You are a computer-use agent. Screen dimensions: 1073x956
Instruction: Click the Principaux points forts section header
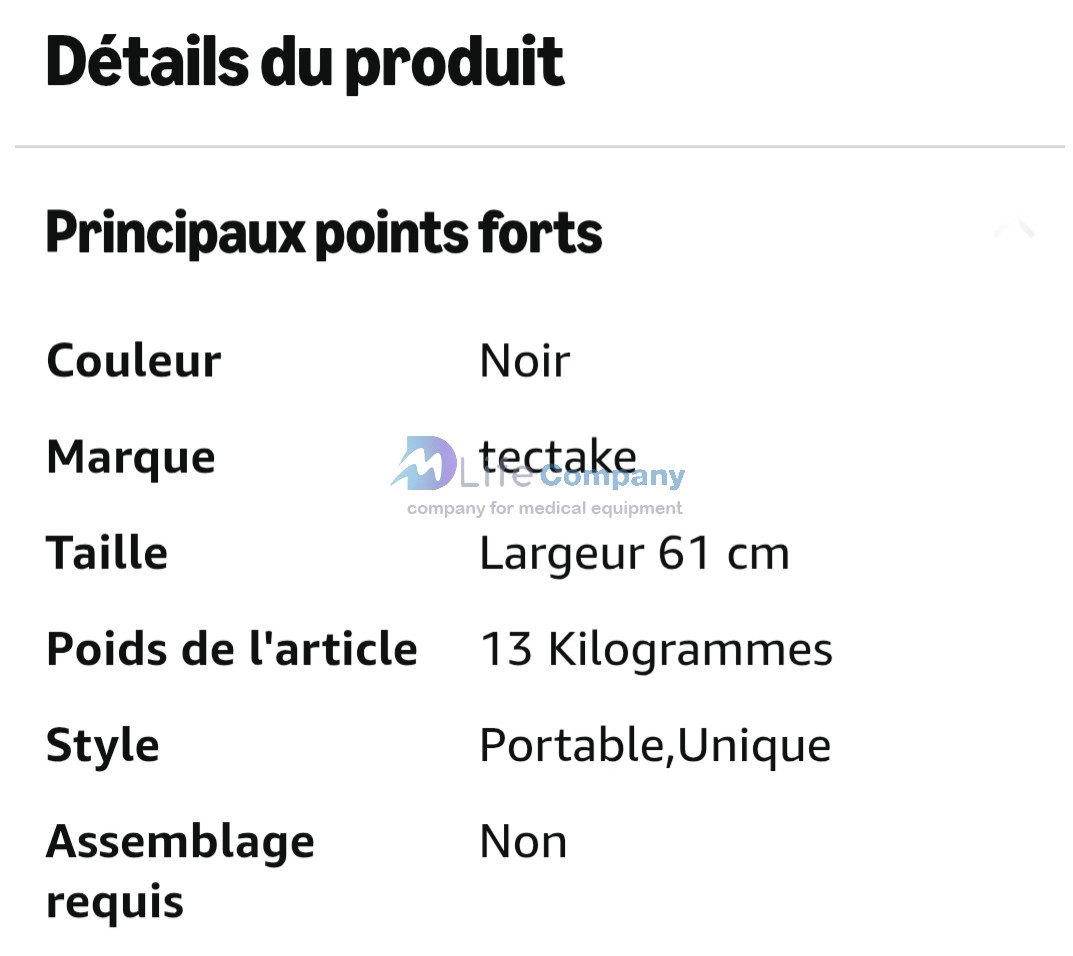324,233
